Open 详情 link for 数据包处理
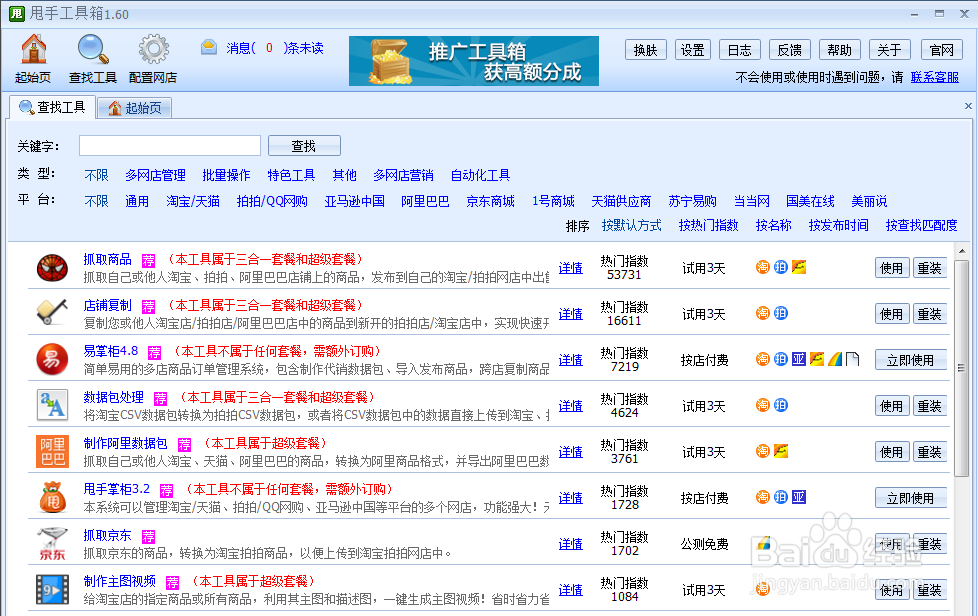 pyautogui.click(x=571, y=407)
